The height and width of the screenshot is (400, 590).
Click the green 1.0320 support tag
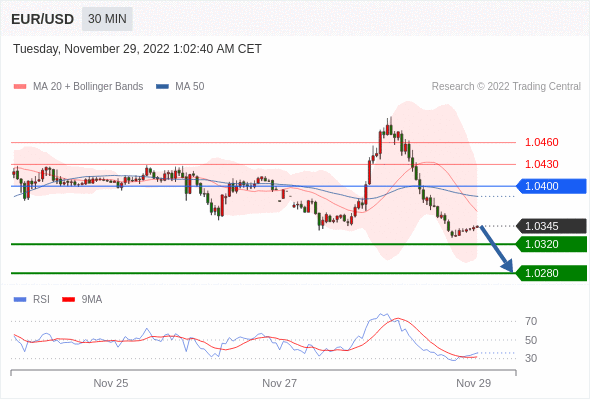coord(551,244)
